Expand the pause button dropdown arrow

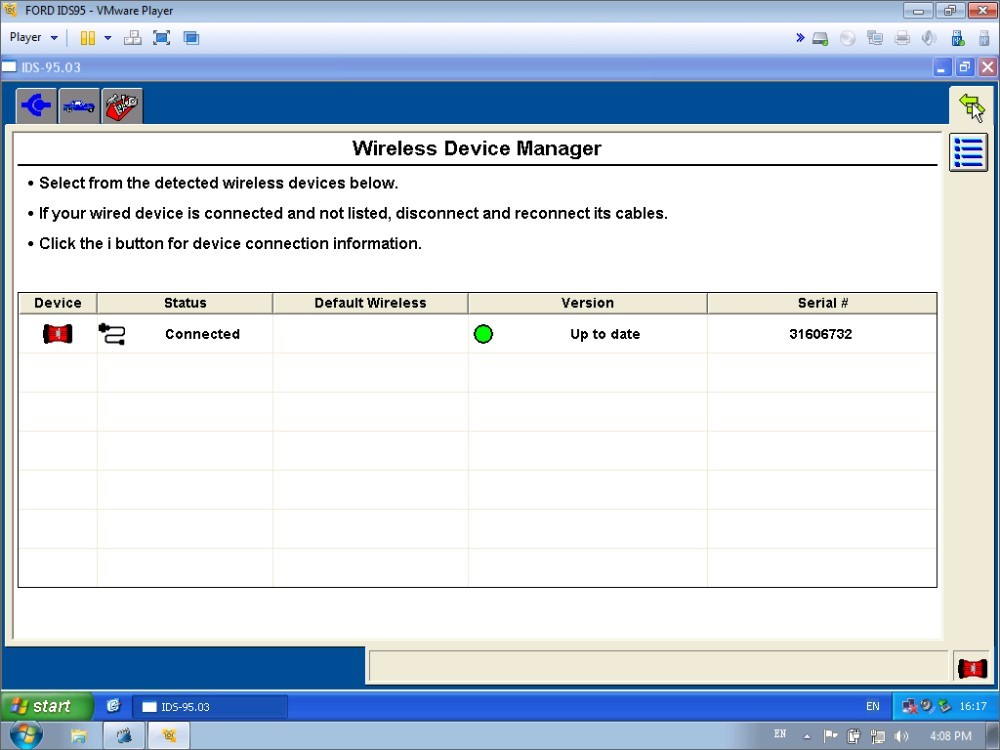(x=108, y=38)
